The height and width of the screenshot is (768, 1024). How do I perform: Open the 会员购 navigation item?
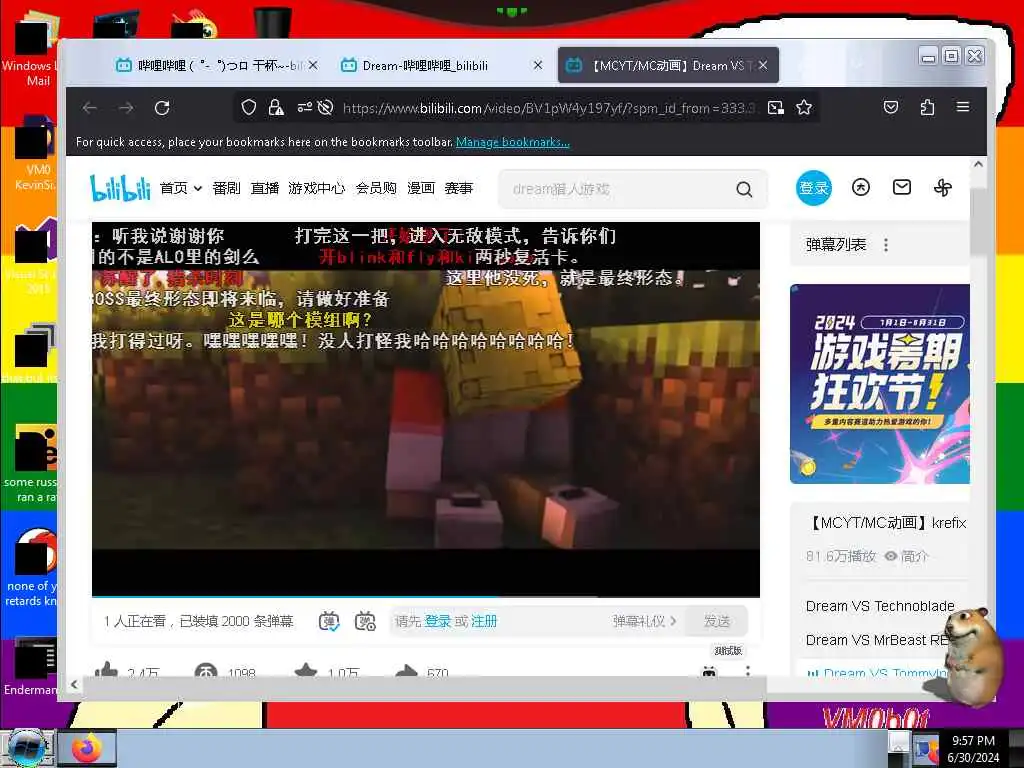point(376,188)
